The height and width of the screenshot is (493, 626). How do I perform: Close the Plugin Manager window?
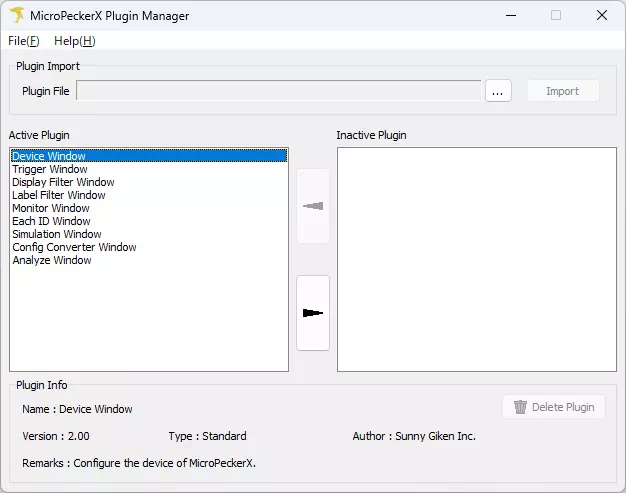pos(602,16)
